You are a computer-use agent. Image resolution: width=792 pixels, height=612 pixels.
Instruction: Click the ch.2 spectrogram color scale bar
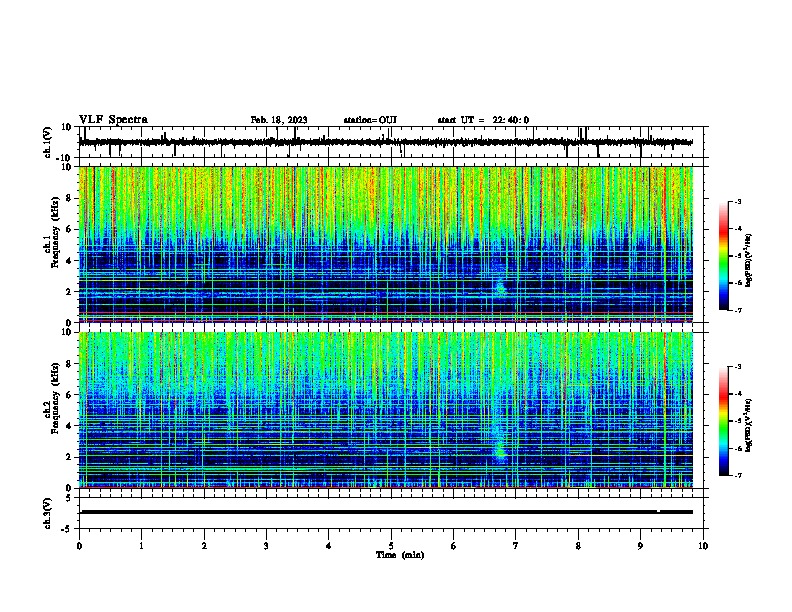coord(724,421)
